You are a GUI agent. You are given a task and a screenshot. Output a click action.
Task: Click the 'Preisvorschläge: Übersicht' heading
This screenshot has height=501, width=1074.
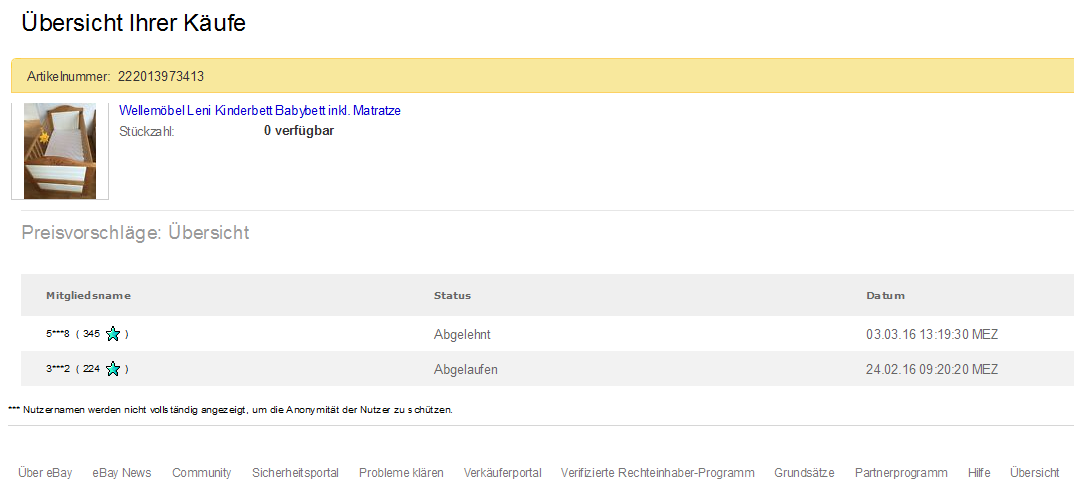tap(136, 233)
